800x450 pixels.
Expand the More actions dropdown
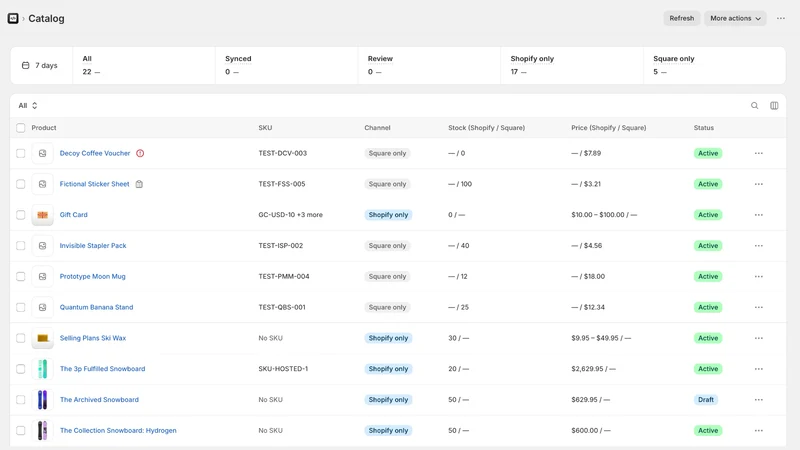tap(735, 18)
